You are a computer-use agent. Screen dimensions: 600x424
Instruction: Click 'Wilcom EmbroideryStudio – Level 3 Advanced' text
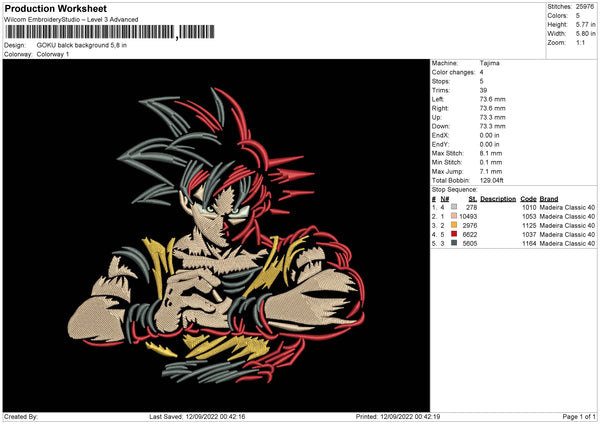click(x=71, y=20)
